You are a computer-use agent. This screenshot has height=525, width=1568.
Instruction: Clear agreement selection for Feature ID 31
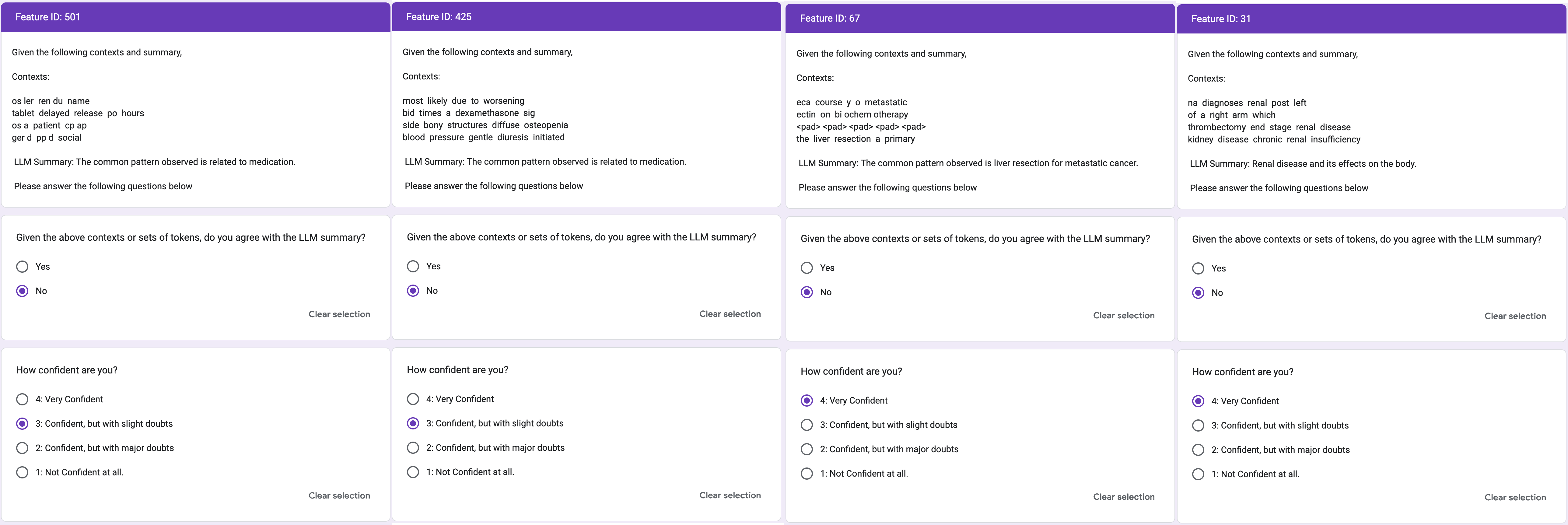(1515, 316)
